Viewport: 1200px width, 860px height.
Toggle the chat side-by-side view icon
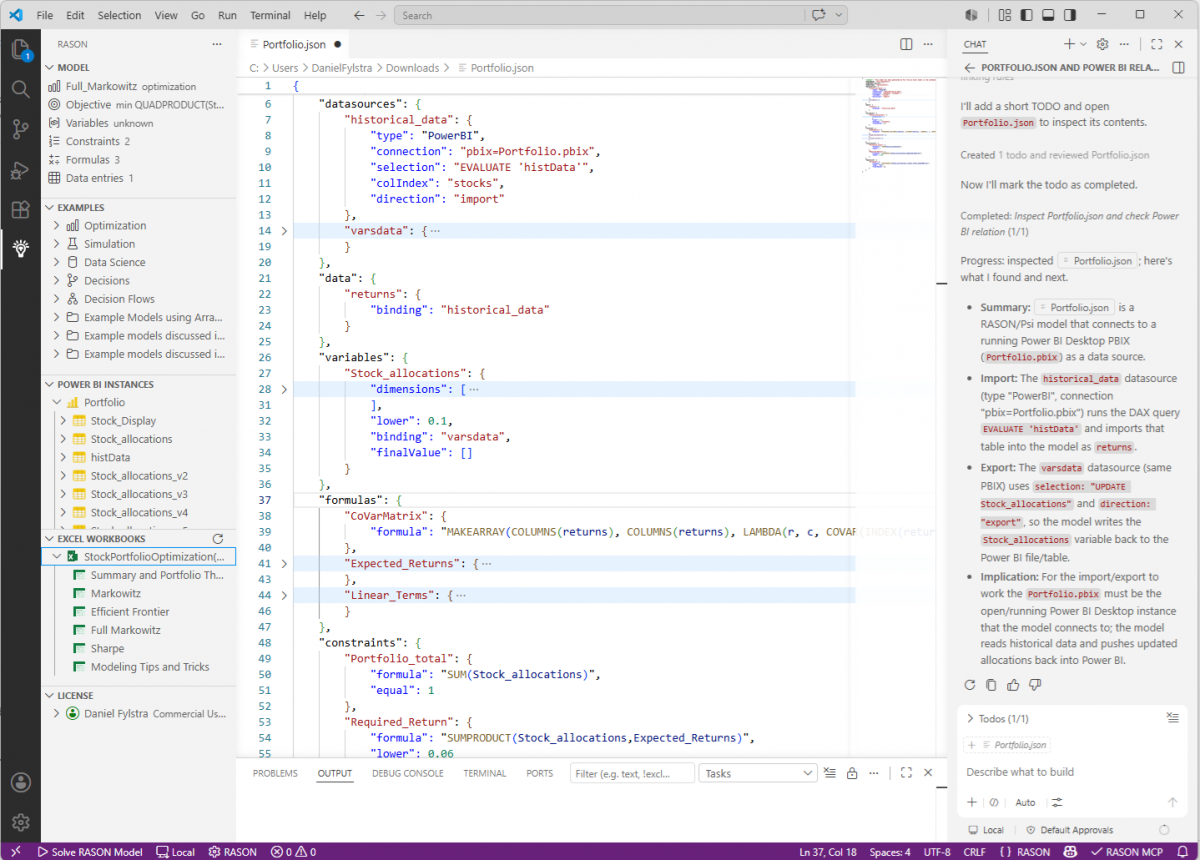1178,67
